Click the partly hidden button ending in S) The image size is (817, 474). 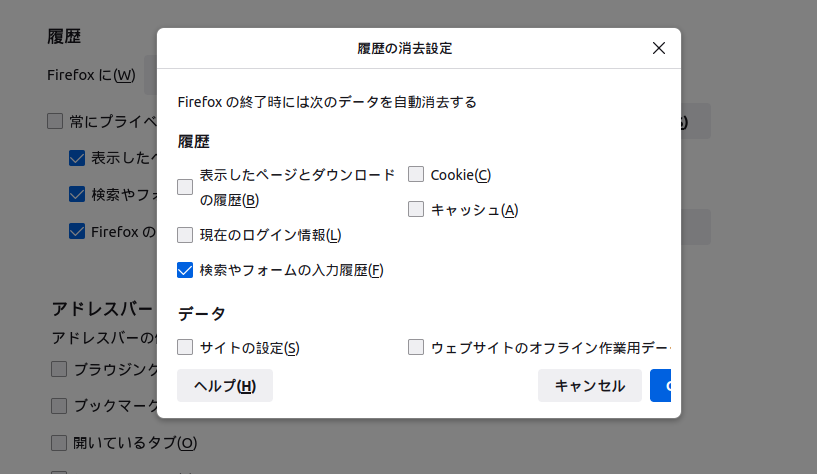click(x=696, y=121)
